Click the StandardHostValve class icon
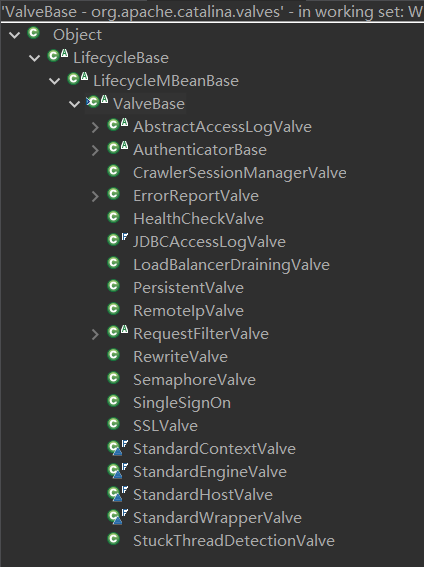This screenshot has width=424, height=567. 117,494
